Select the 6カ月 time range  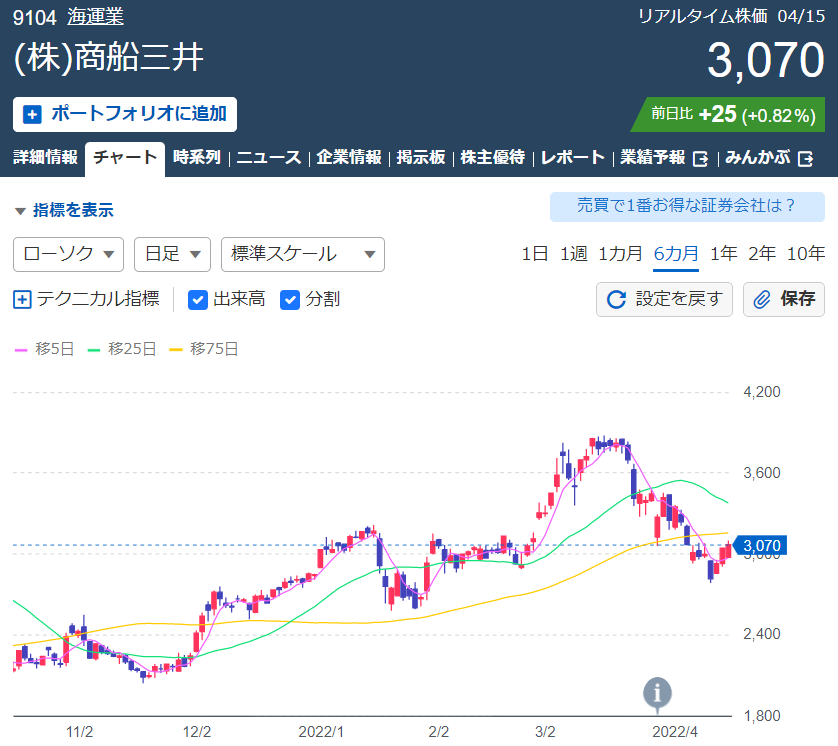pyautogui.click(x=676, y=253)
